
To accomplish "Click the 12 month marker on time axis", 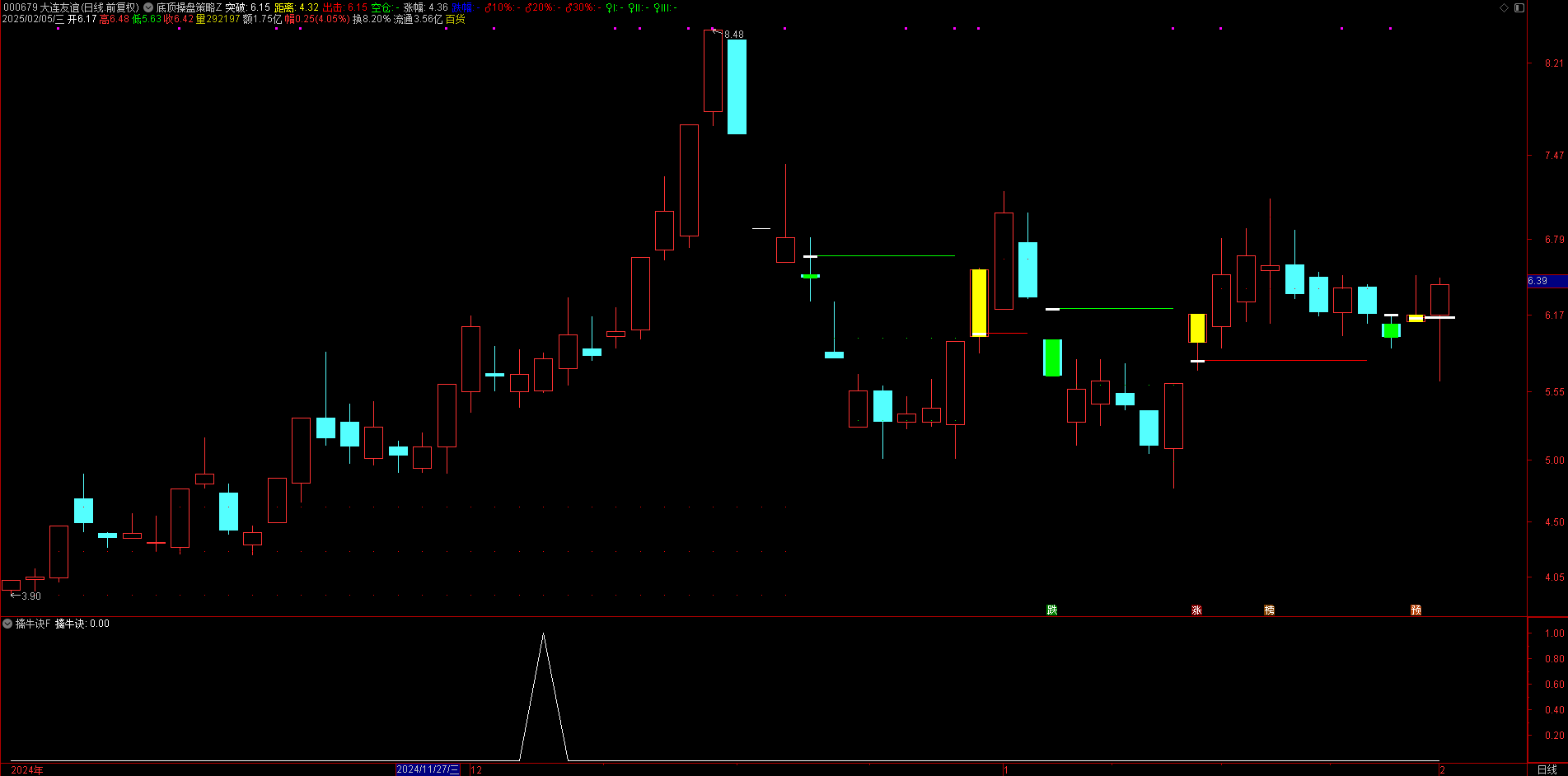I will (x=476, y=769).
